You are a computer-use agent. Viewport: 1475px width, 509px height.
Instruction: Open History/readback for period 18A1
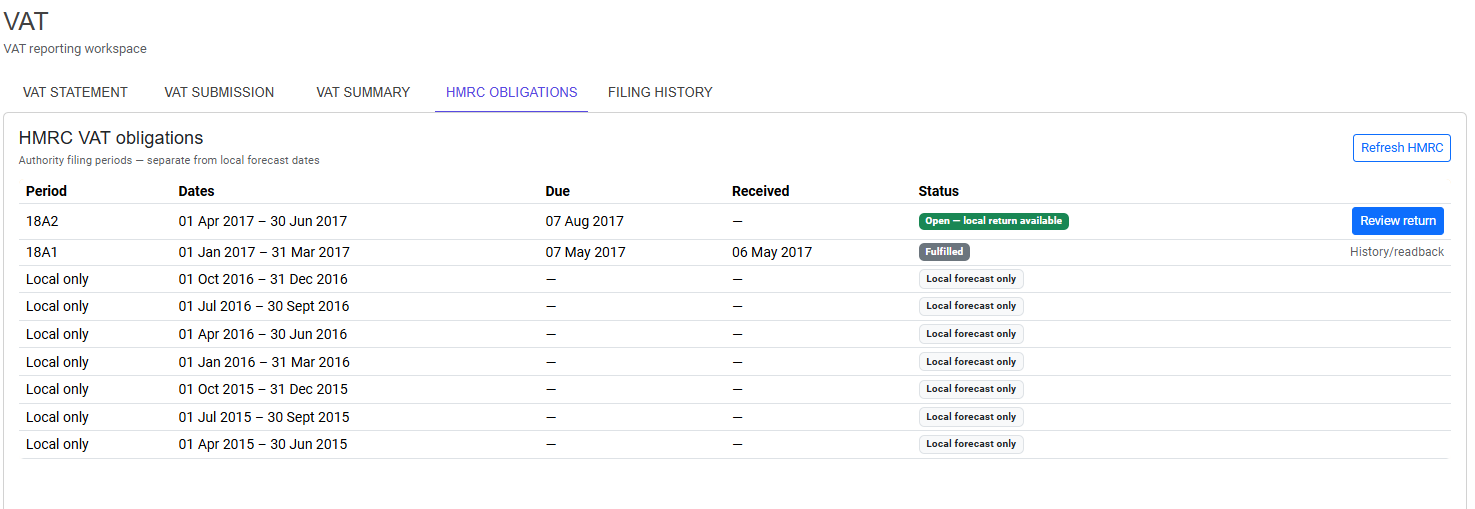pyautogui.click(x=1396, y=252)
